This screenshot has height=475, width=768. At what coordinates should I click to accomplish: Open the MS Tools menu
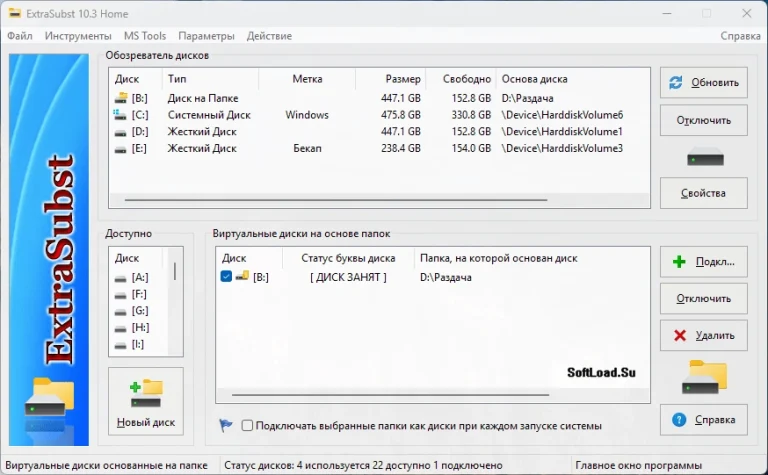point(144,36)
